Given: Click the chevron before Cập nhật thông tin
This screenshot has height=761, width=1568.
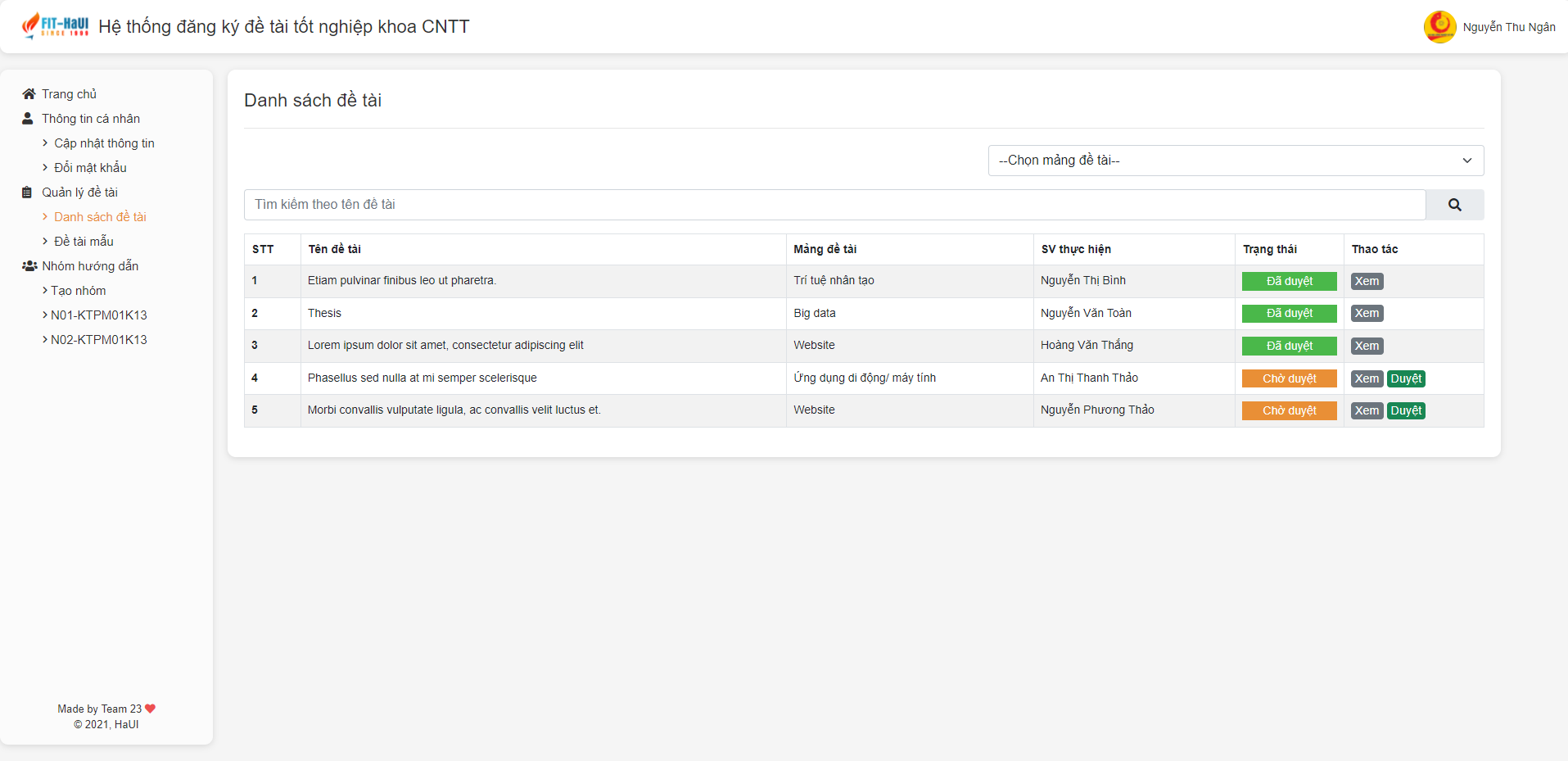Looking at the screenshot, I should tap(45, 143).
